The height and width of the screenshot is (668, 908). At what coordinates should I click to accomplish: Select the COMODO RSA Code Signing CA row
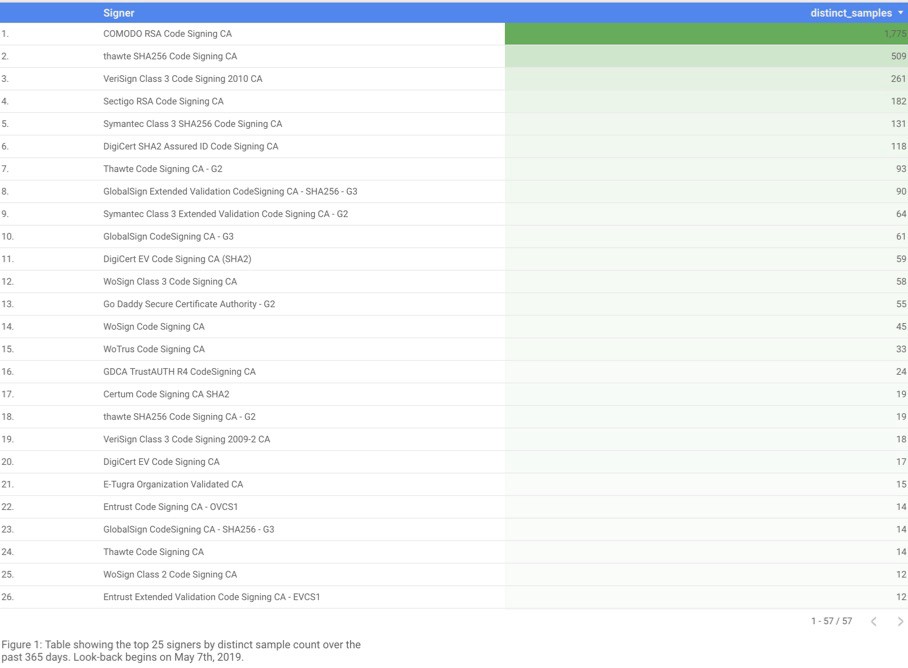click(167, 34)
